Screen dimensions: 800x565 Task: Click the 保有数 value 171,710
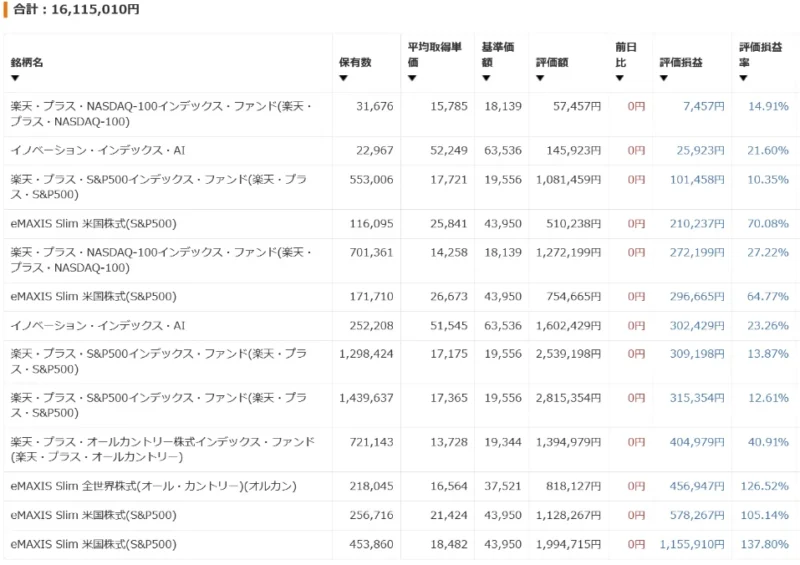(x=371, y=297)
